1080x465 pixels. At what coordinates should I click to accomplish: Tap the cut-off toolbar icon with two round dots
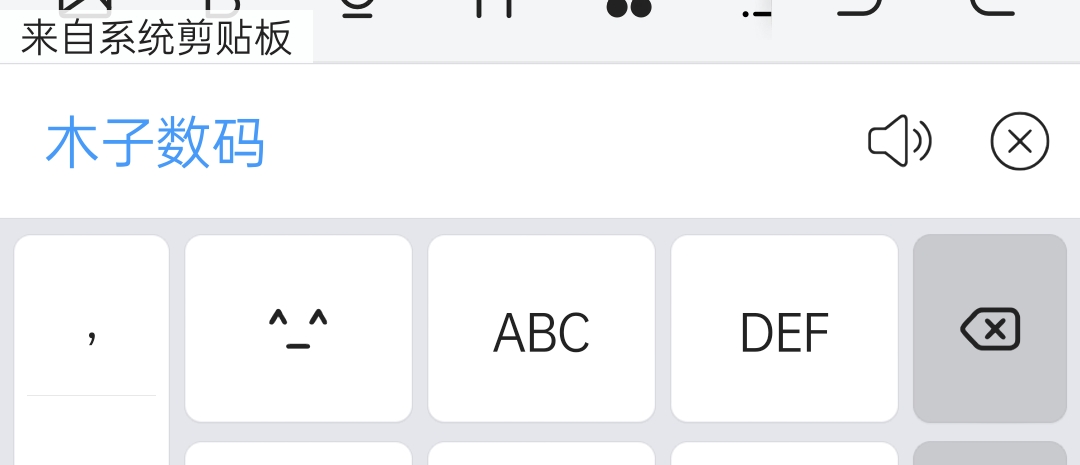(x=629, y=8)
